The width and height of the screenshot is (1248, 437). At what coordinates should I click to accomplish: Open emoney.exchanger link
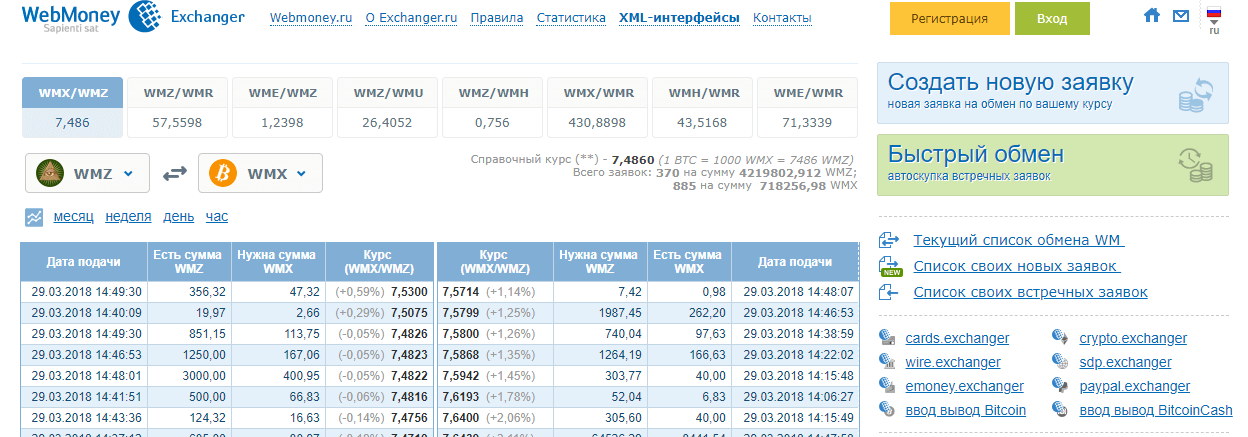pyautogui.click(x=964, y=386)
